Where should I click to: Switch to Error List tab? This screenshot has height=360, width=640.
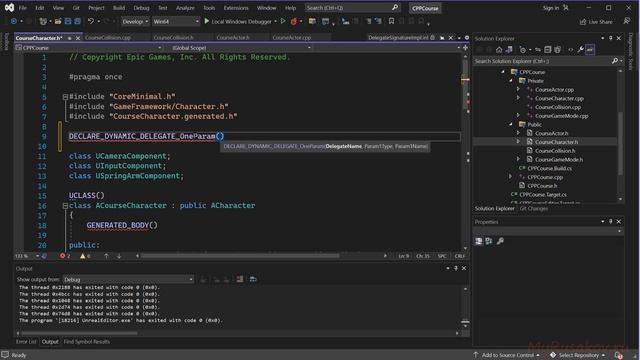[x=26, y=342]
